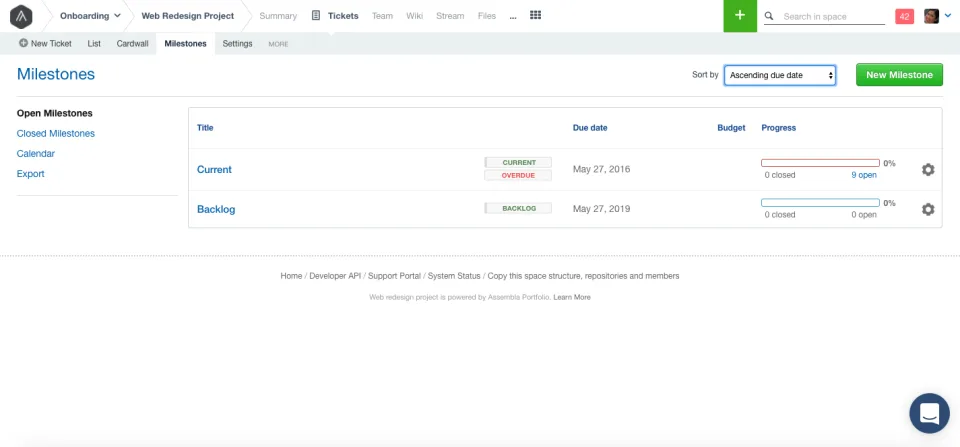This screenshot has height=447, width=960.
Task: Click the Current milestone progress bar
Action: click(x=820, y=163)
